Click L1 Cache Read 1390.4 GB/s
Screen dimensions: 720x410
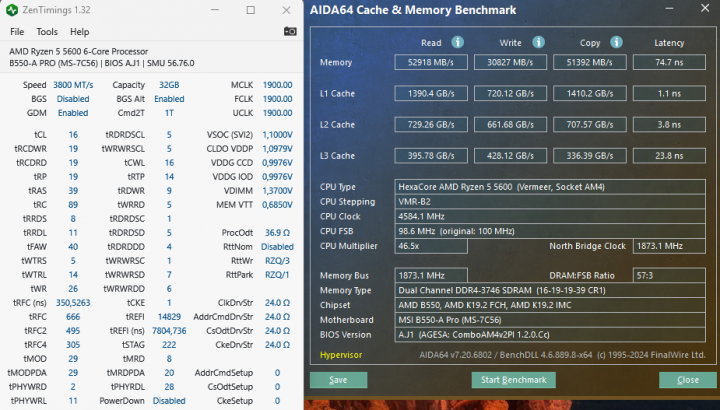coord(431,93)
